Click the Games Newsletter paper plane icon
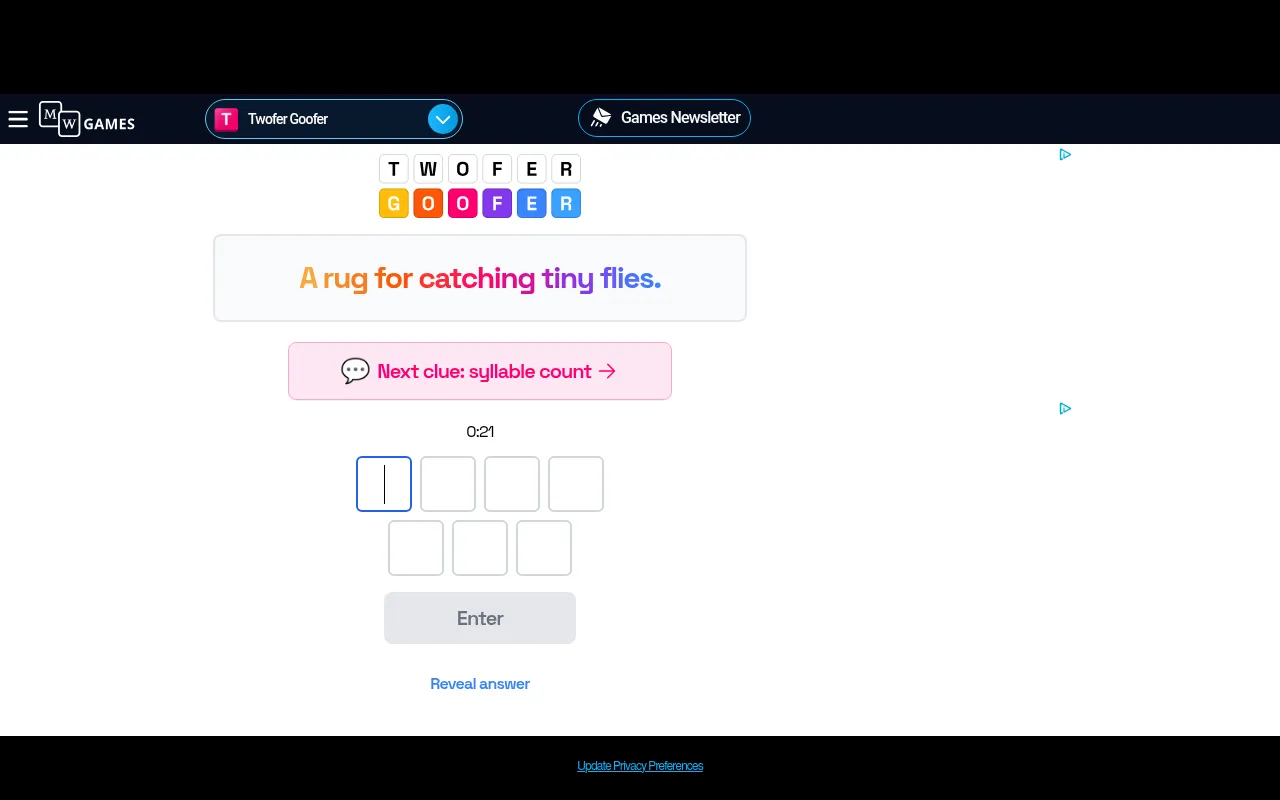This screenshot has height=800, width=1280. [601, 118]
